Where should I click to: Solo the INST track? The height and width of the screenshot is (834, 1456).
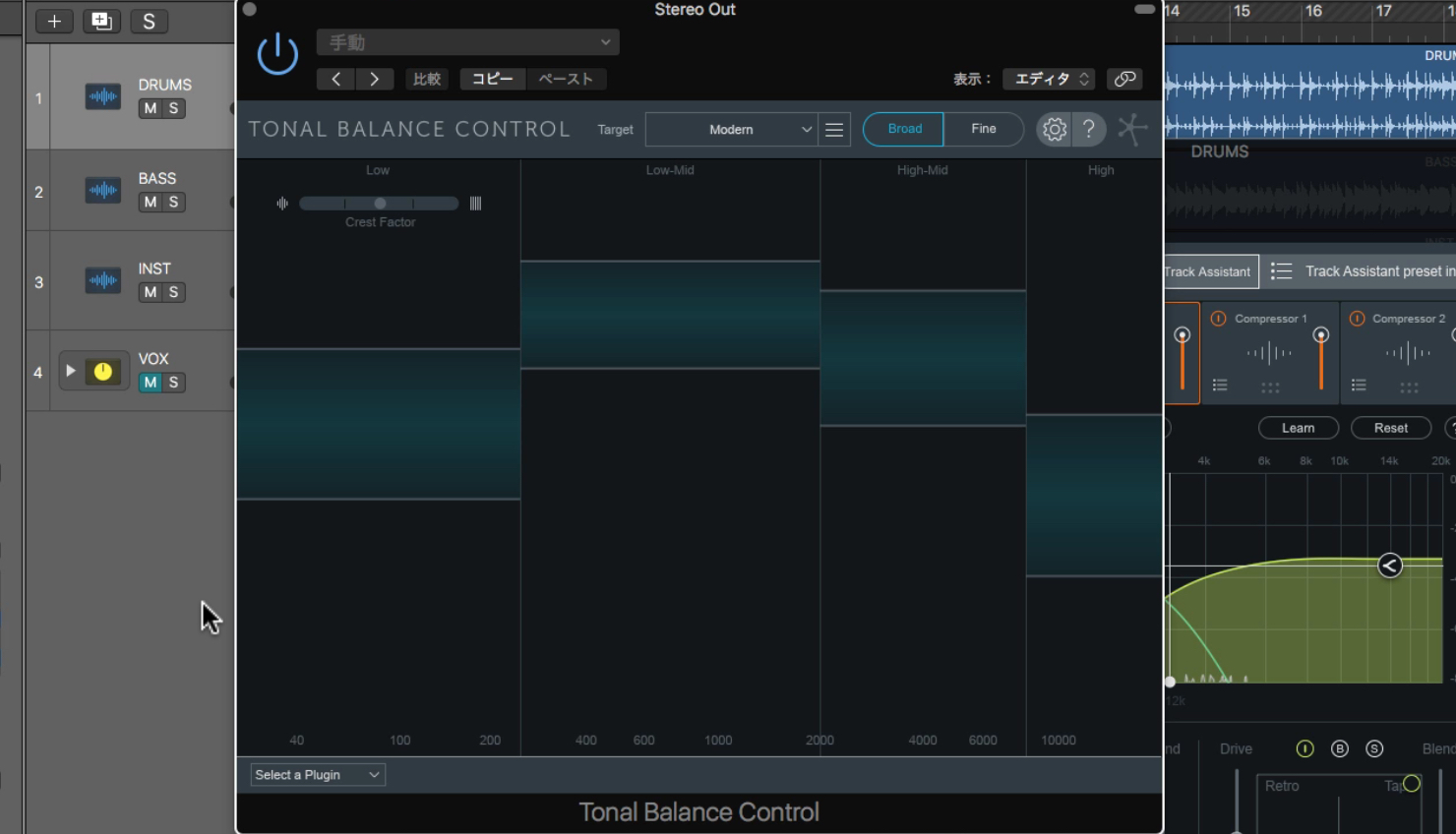[x=173, y=292]
